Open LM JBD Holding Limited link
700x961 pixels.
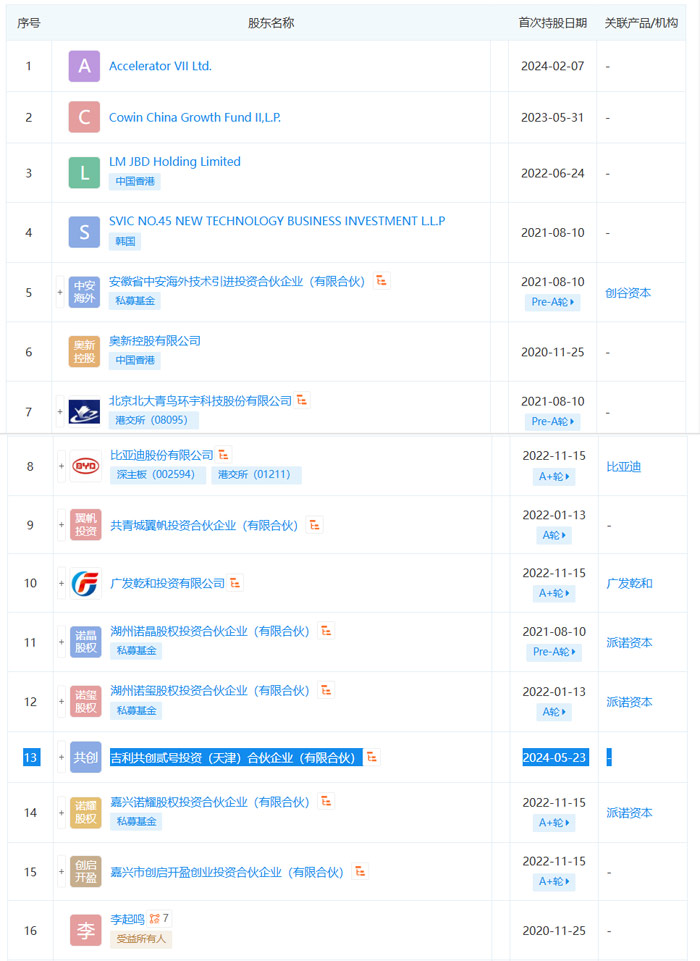(175, 161)
